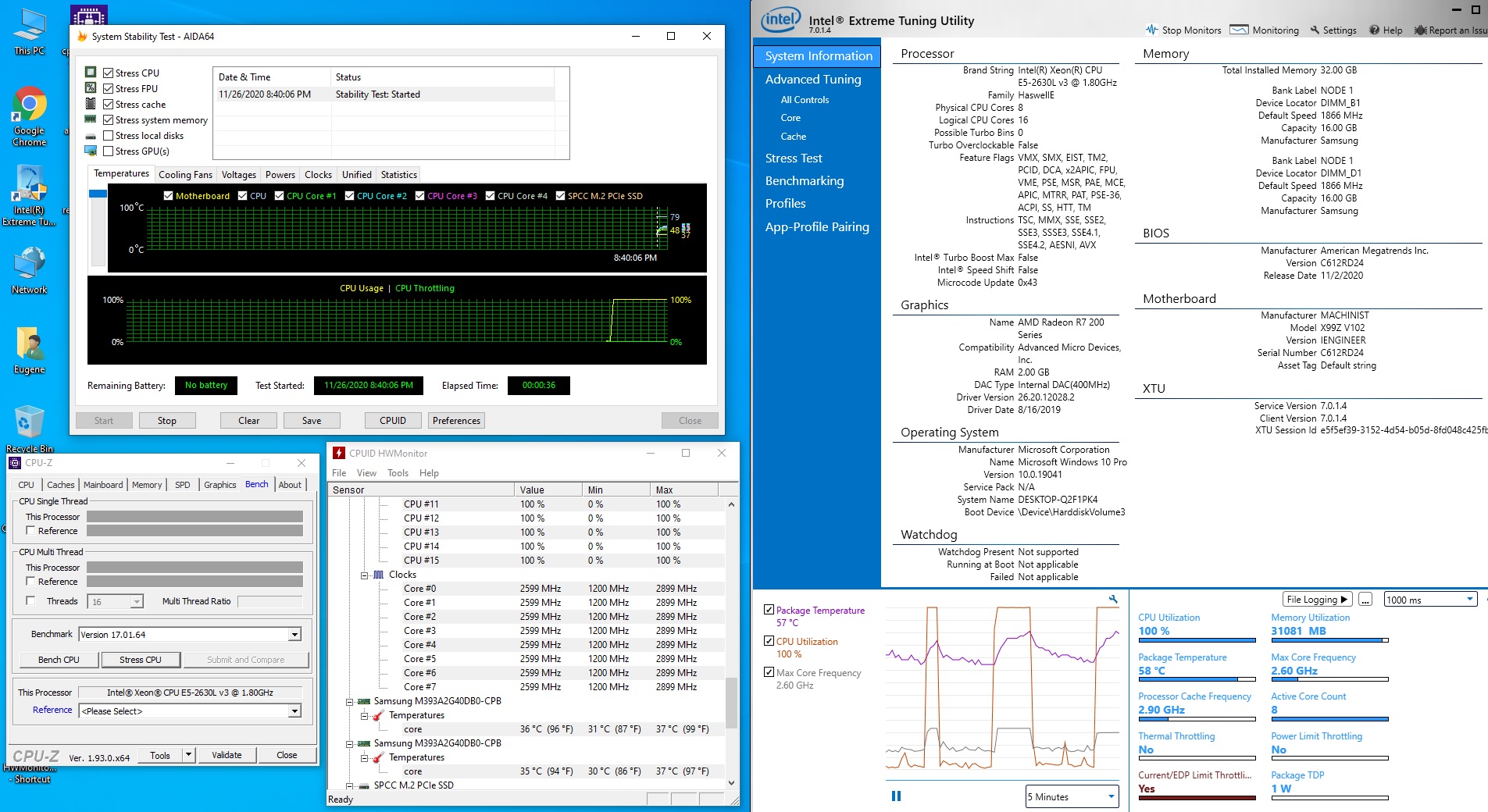Screen dimensions: 1488x812
Task: Click the monitor icon beside Stress GPU(s)
Action: pos(91,151)
